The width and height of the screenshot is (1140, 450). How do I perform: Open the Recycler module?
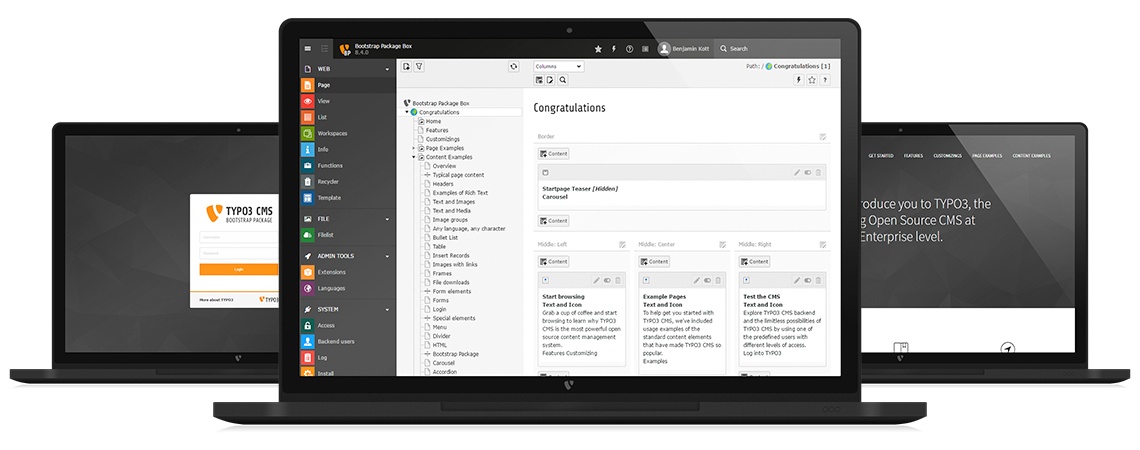327,182
